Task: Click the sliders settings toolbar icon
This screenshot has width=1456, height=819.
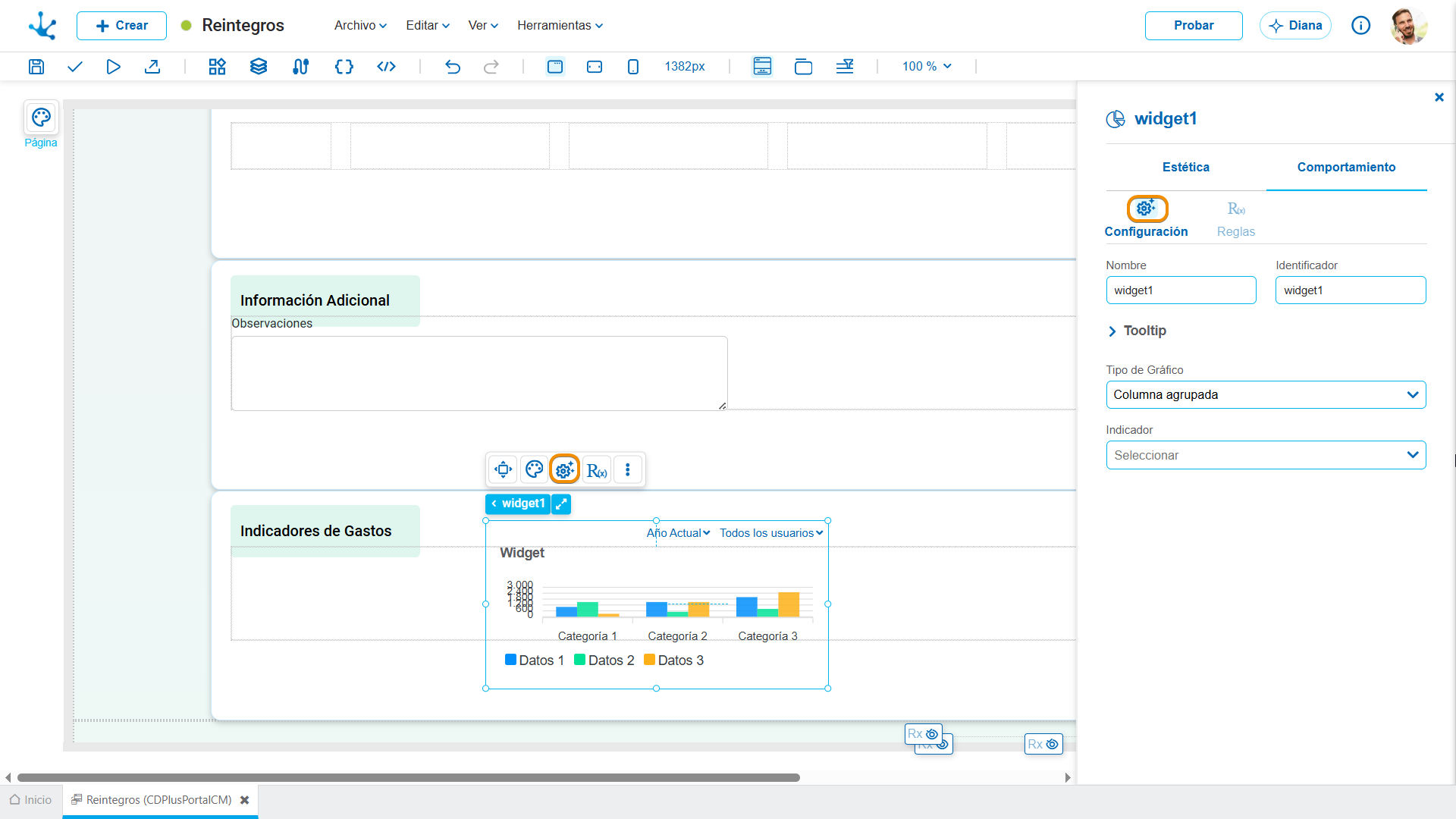Action: (x=301, y=67)
